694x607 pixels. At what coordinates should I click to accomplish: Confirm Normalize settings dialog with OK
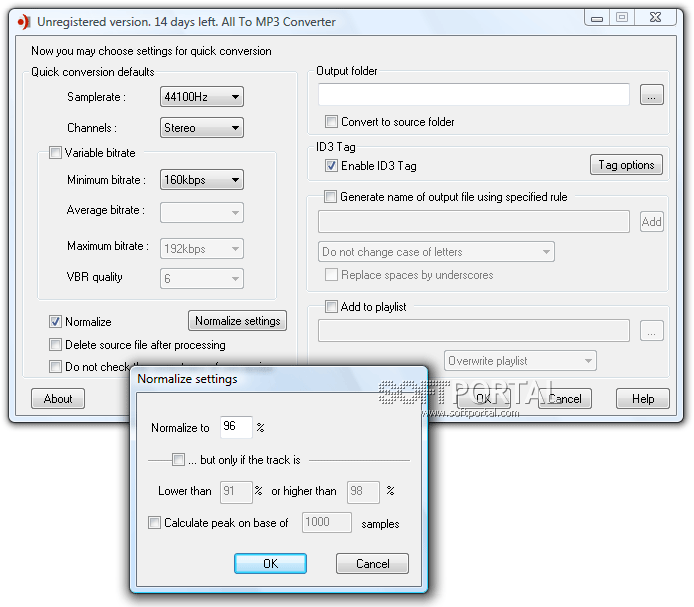[270, 563]
